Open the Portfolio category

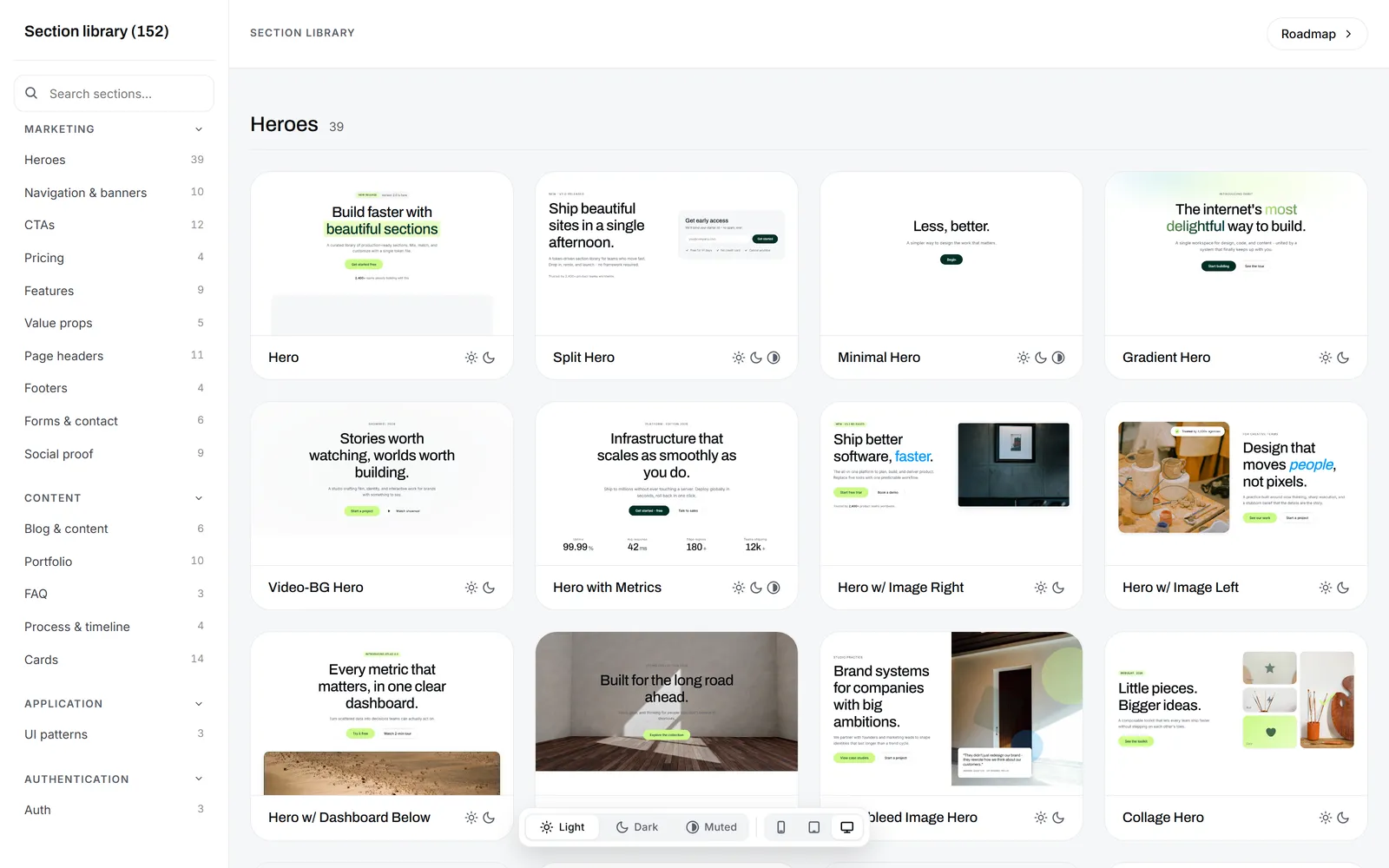(x=114, y=562)
